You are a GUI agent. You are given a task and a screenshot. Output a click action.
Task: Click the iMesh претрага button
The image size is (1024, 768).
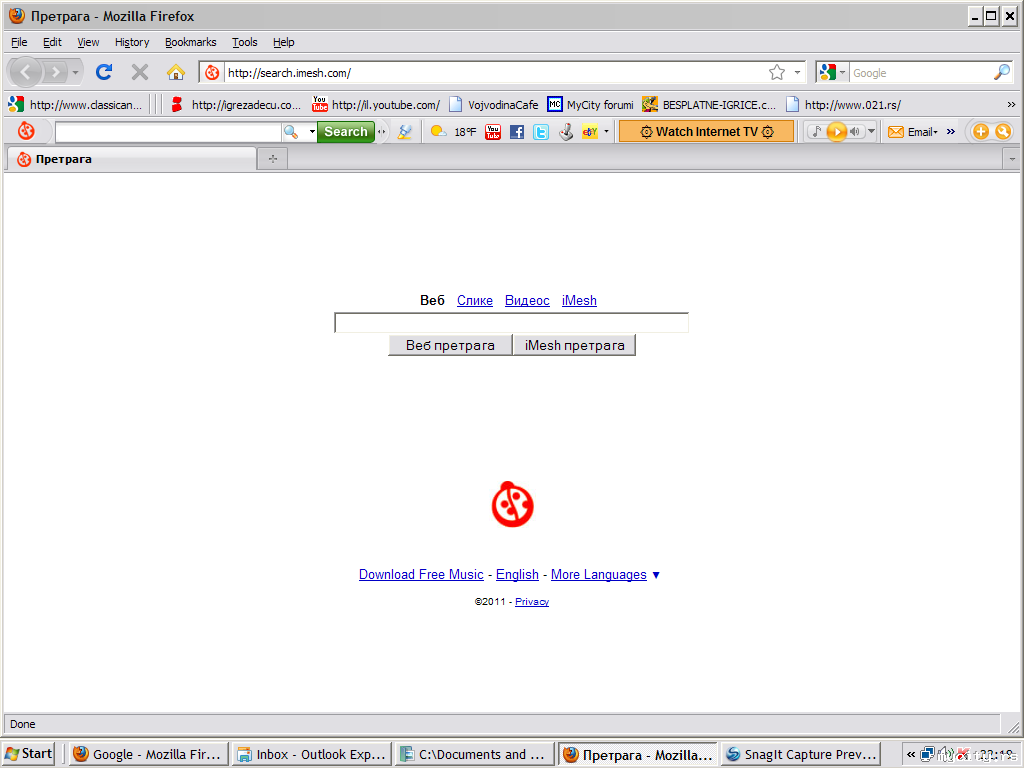pos(574,345)
